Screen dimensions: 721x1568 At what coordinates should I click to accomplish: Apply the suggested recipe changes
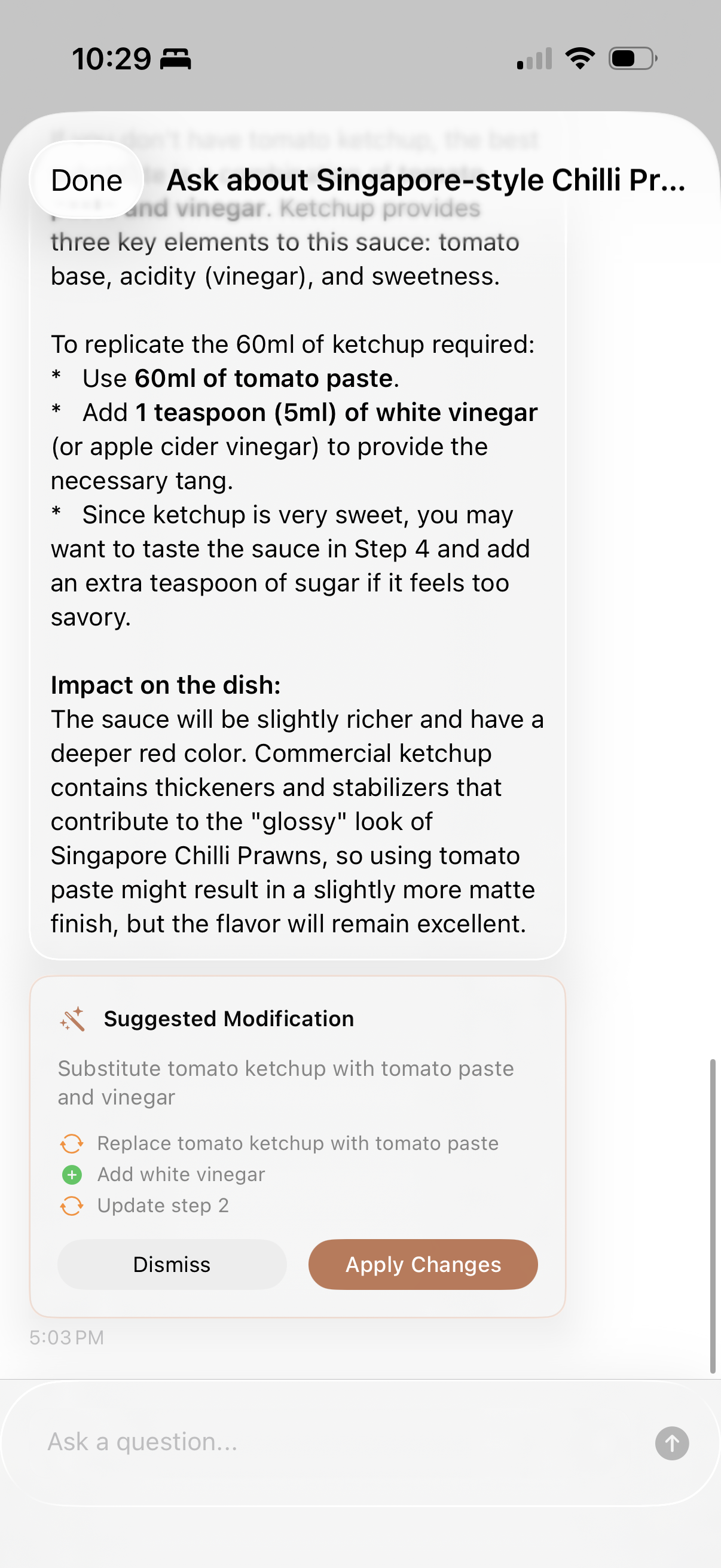pos(423,1264)
